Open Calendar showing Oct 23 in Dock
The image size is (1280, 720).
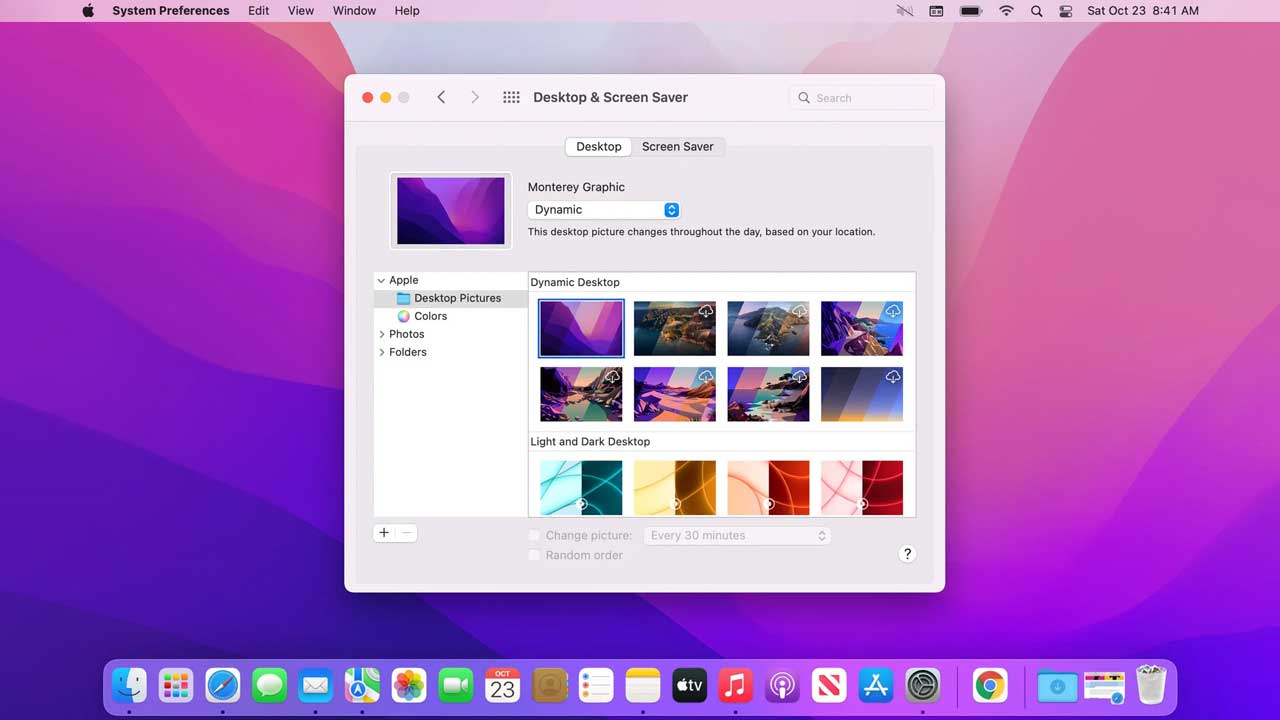tap(502, 685)
